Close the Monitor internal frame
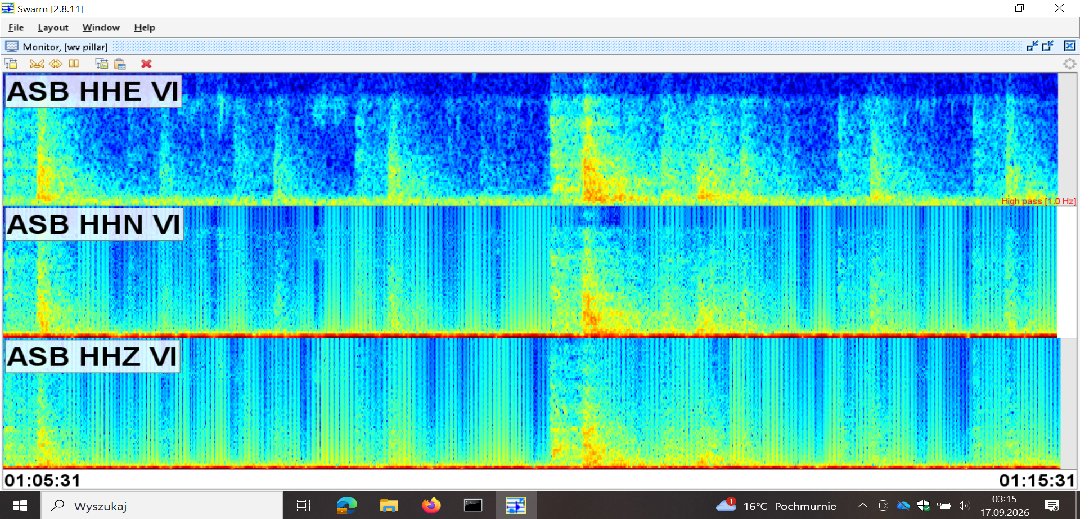1091x519 pixels. coord(1069,46)
